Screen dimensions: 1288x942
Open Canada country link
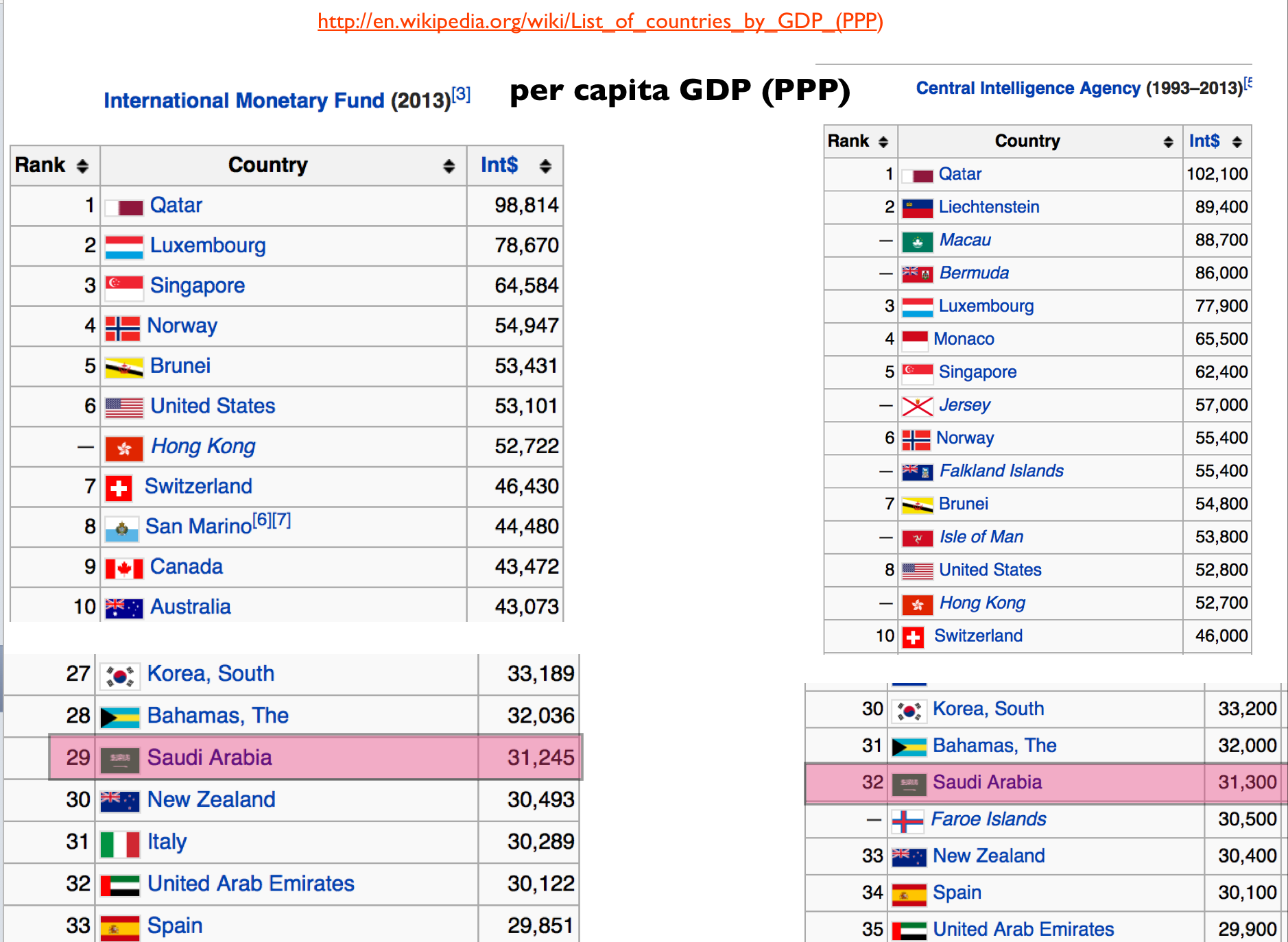[187, 567]
